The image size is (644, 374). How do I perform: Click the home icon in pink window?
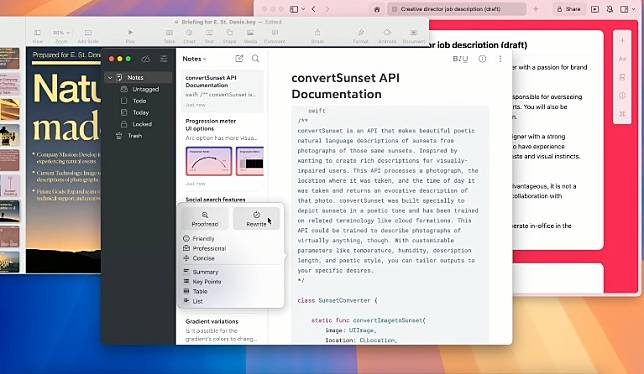tap(377, 9)
